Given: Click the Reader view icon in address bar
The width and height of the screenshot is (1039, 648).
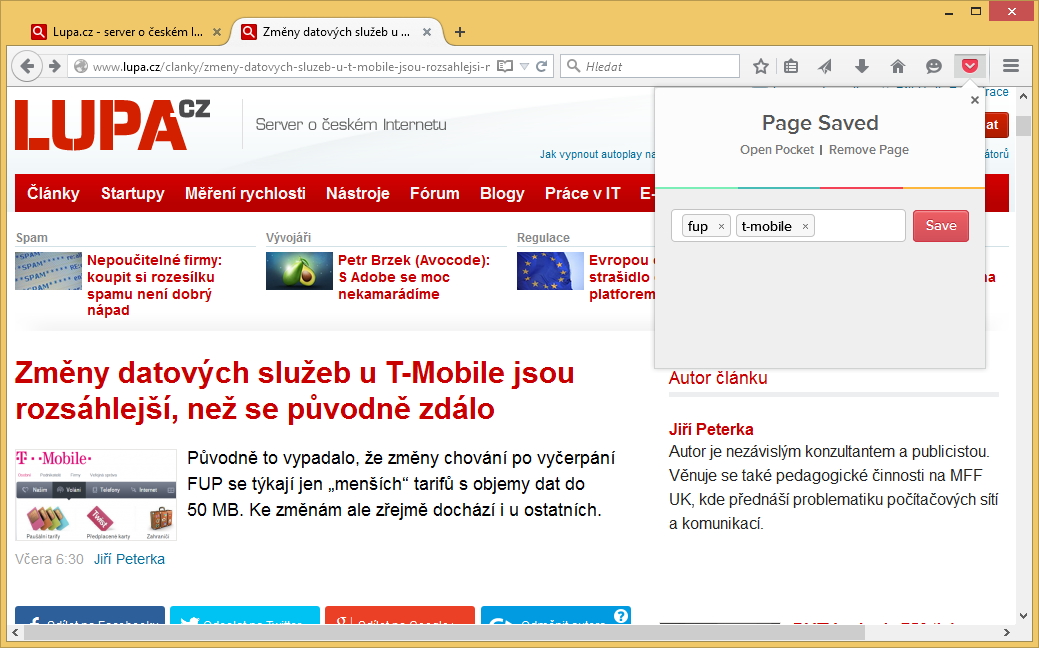Looking at the screenshot, I should 505,66.
